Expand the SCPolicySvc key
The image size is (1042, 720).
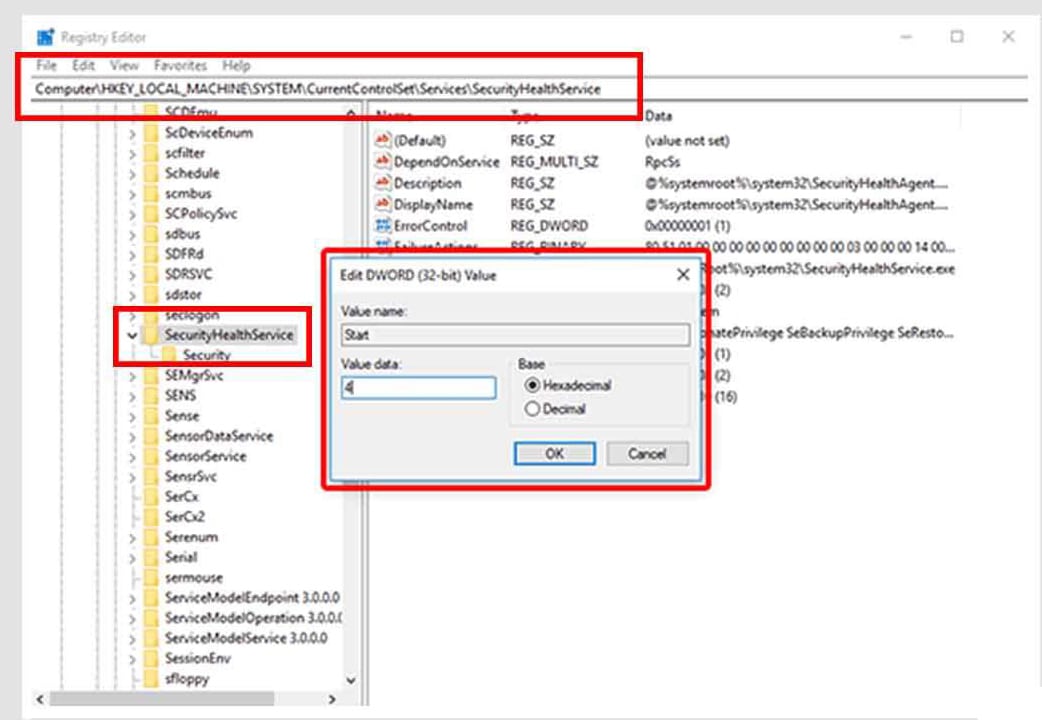pos(132,214)
